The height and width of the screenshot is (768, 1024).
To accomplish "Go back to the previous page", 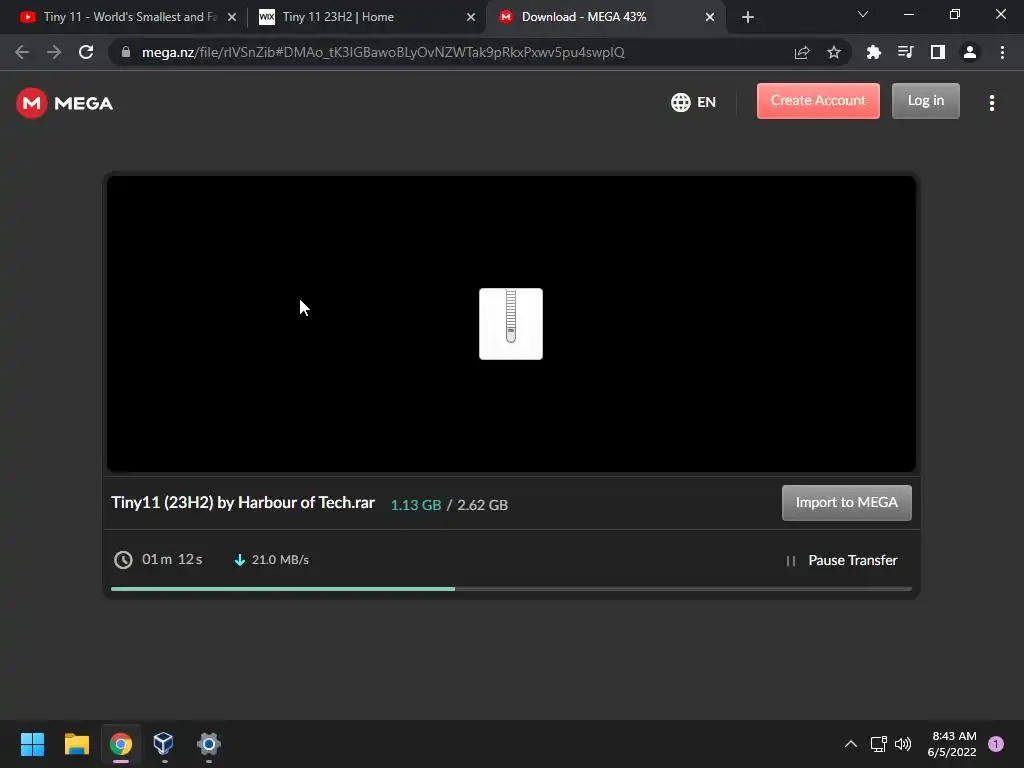I will point(22,52).
